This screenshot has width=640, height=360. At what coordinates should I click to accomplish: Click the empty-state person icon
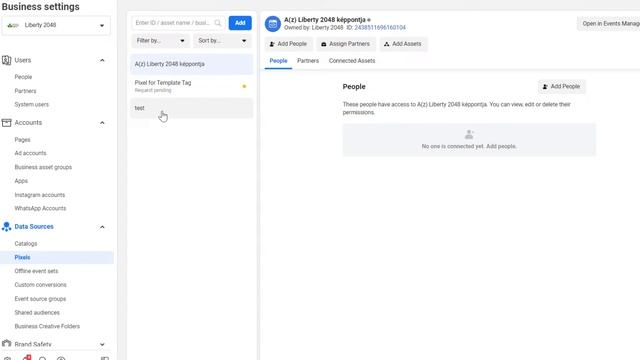click(469, 134)
